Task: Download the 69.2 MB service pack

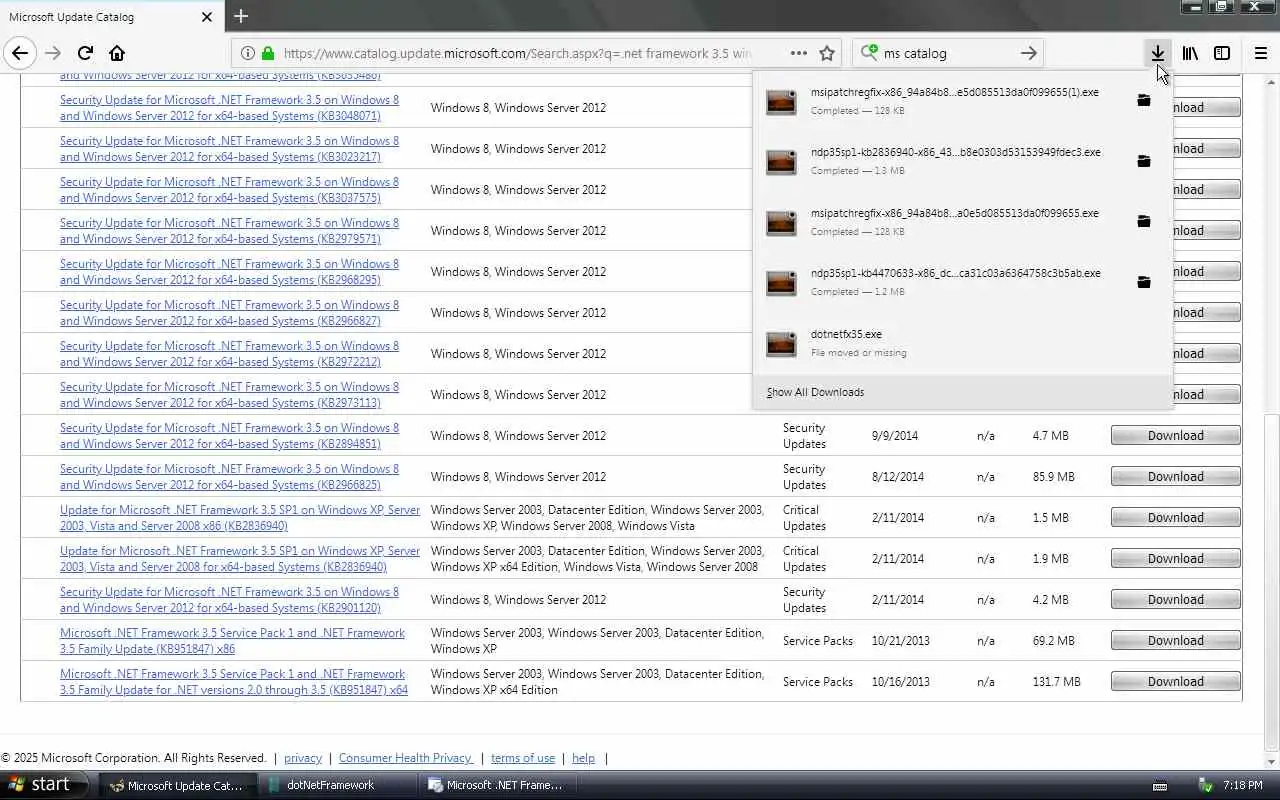Action: [x=1175, y=641]
